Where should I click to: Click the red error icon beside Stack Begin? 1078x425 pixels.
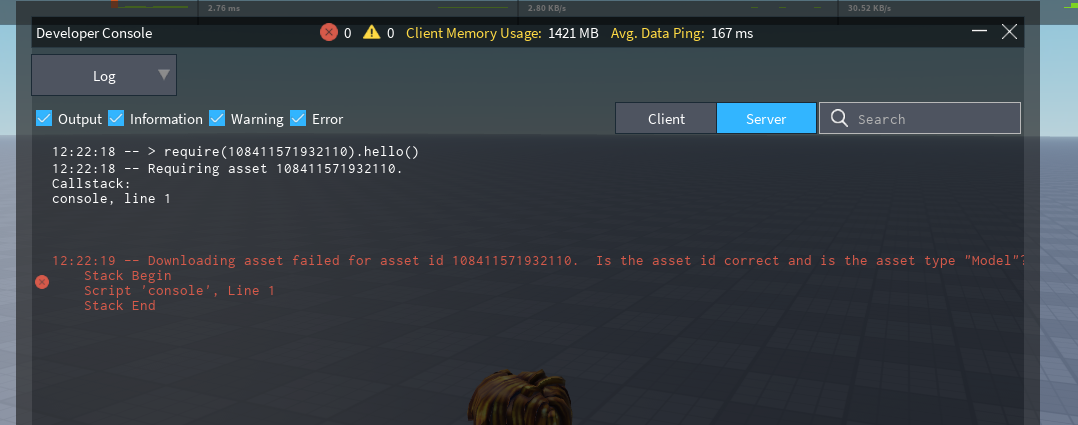[x=42, y=283]
